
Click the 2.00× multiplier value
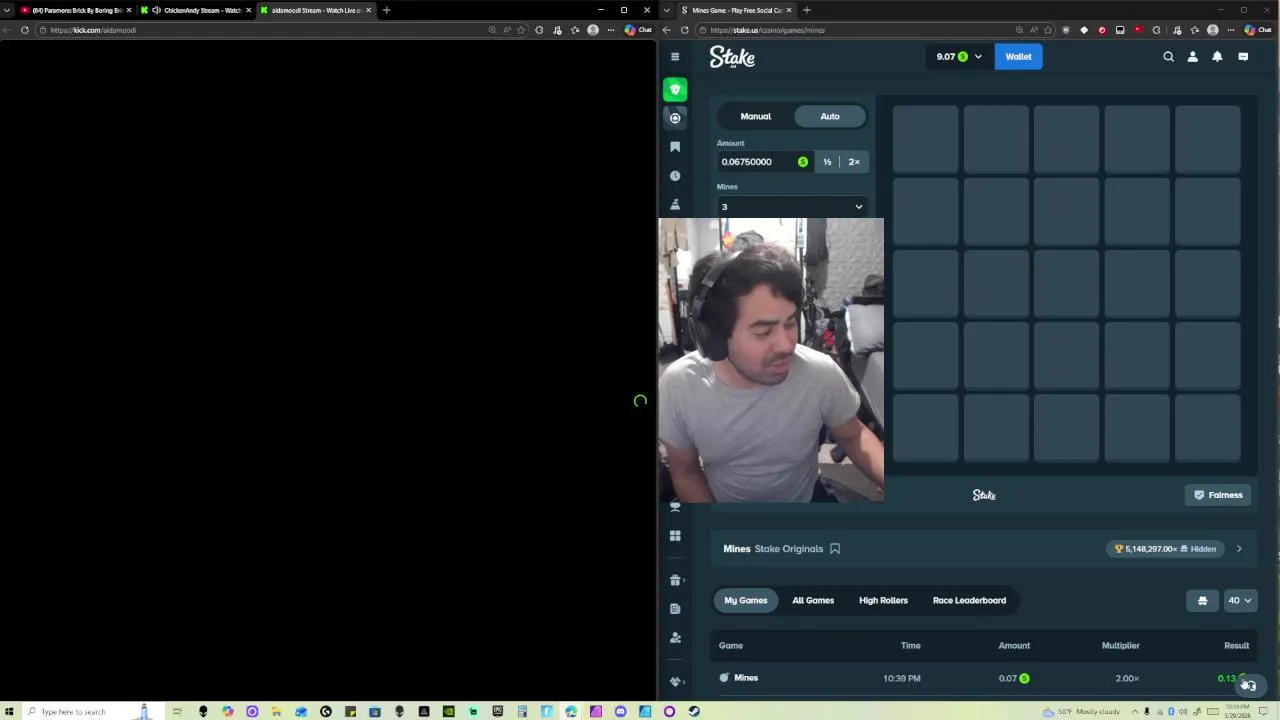(x=1127, y=678)
